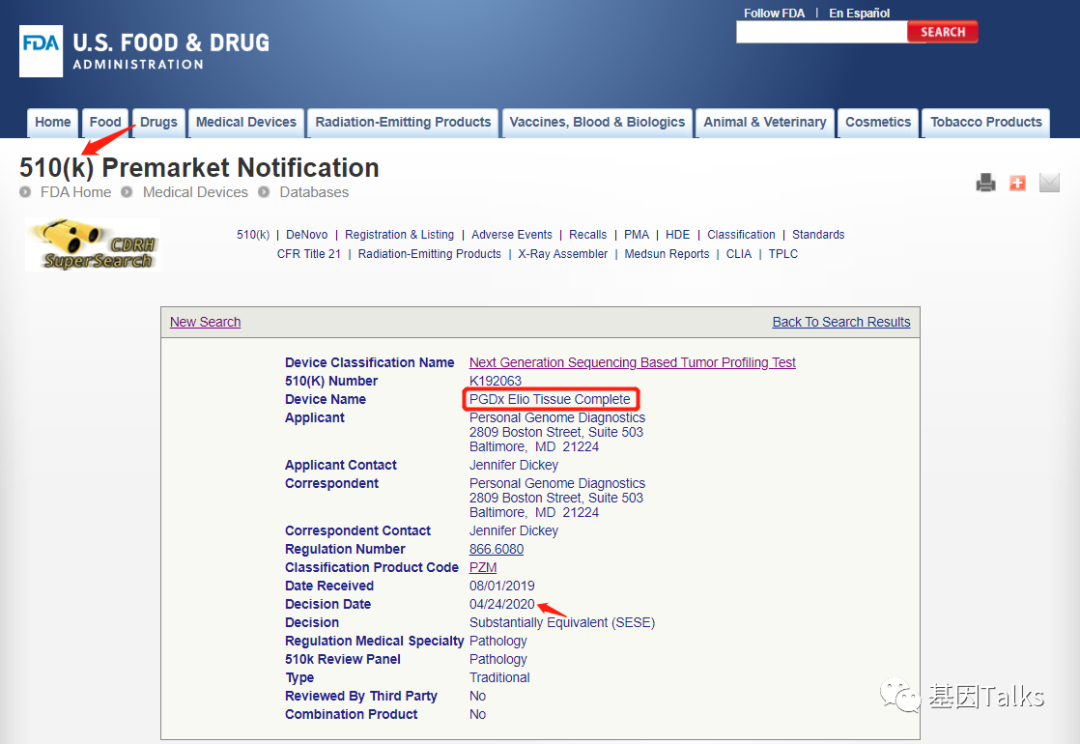Click the Databases breadcrumb
Screen dimensions: 1080x744
313,192
